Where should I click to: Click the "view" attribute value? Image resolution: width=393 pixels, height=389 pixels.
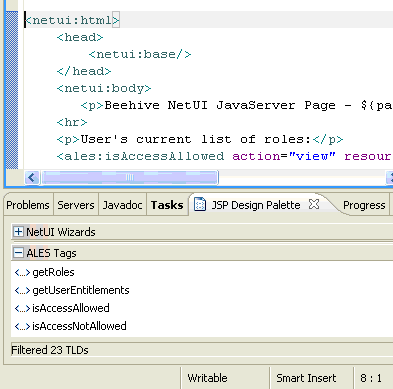coord(312,156)
